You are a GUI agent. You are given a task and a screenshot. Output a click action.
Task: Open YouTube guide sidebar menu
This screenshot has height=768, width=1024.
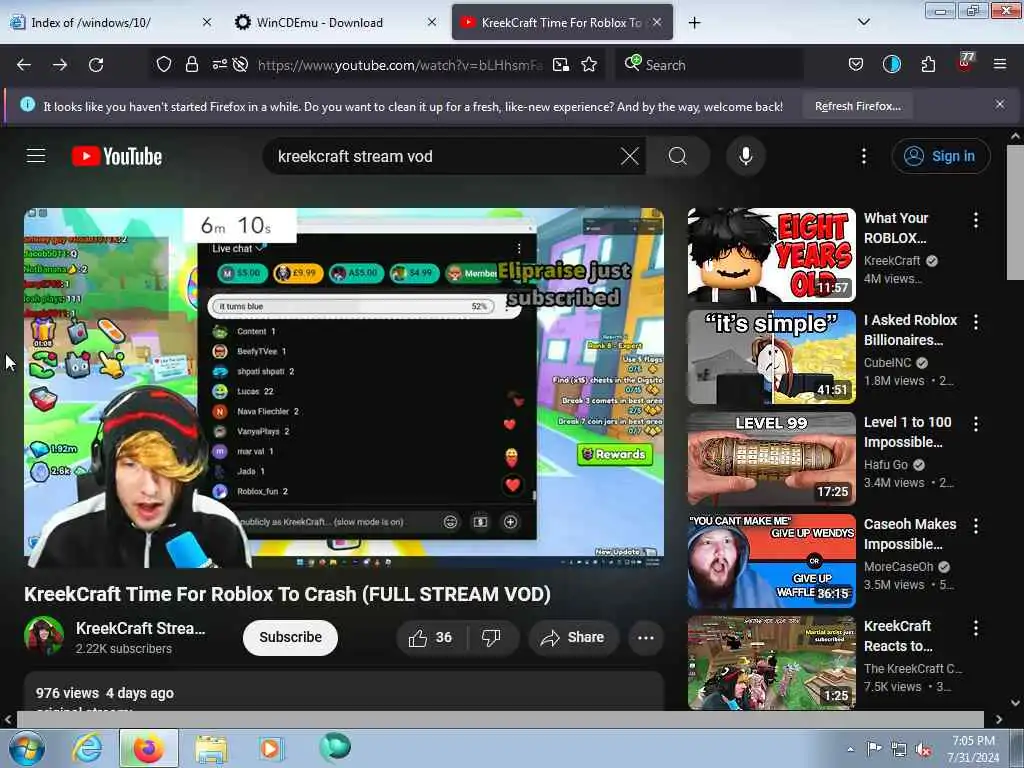(x=36, y=156)
